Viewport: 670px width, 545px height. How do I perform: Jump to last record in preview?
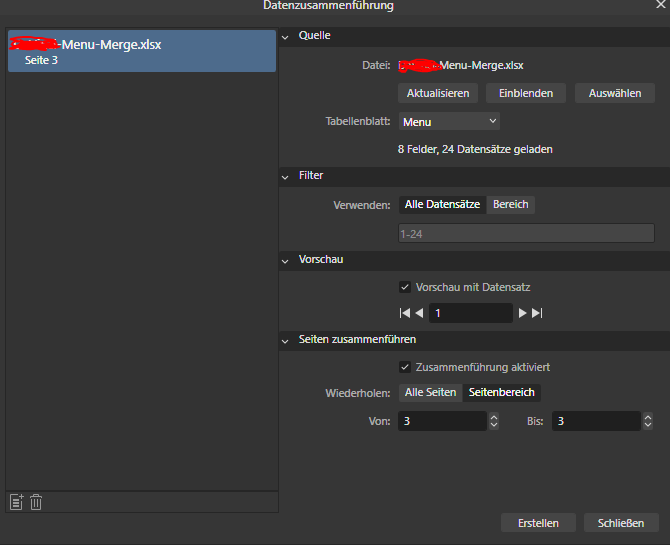[x=537, y=313]
